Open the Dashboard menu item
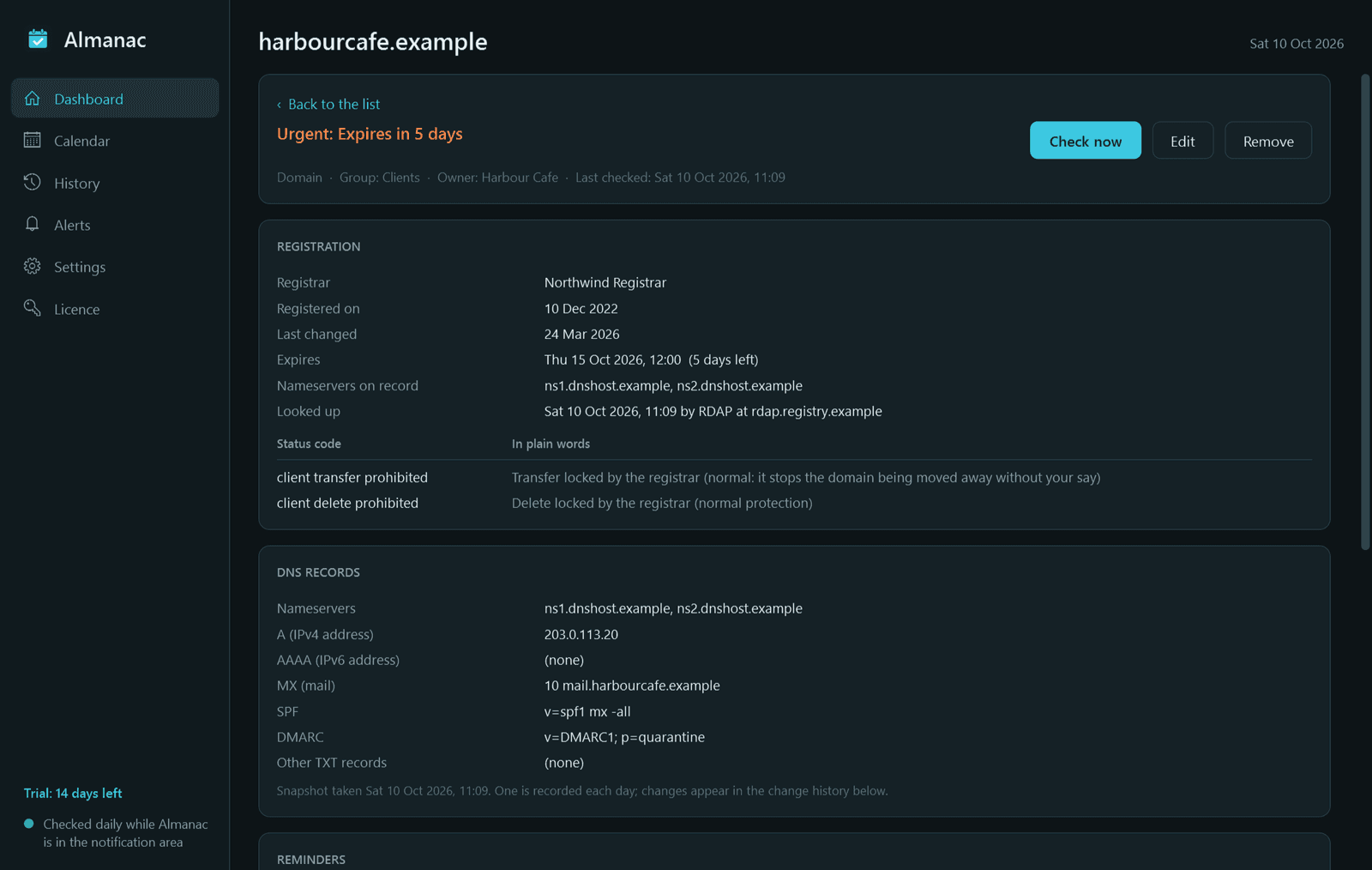The height and width of the screenshot is (870, 1372). coord(115,99)
